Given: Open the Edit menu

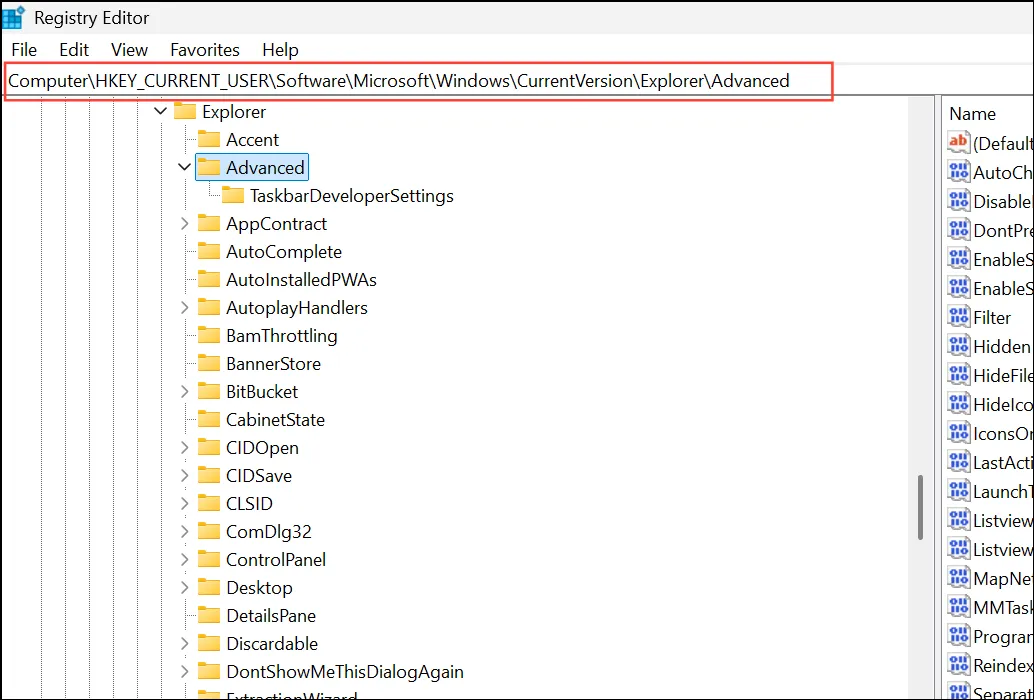Looking at the screenshot, I should pos(74,50).
